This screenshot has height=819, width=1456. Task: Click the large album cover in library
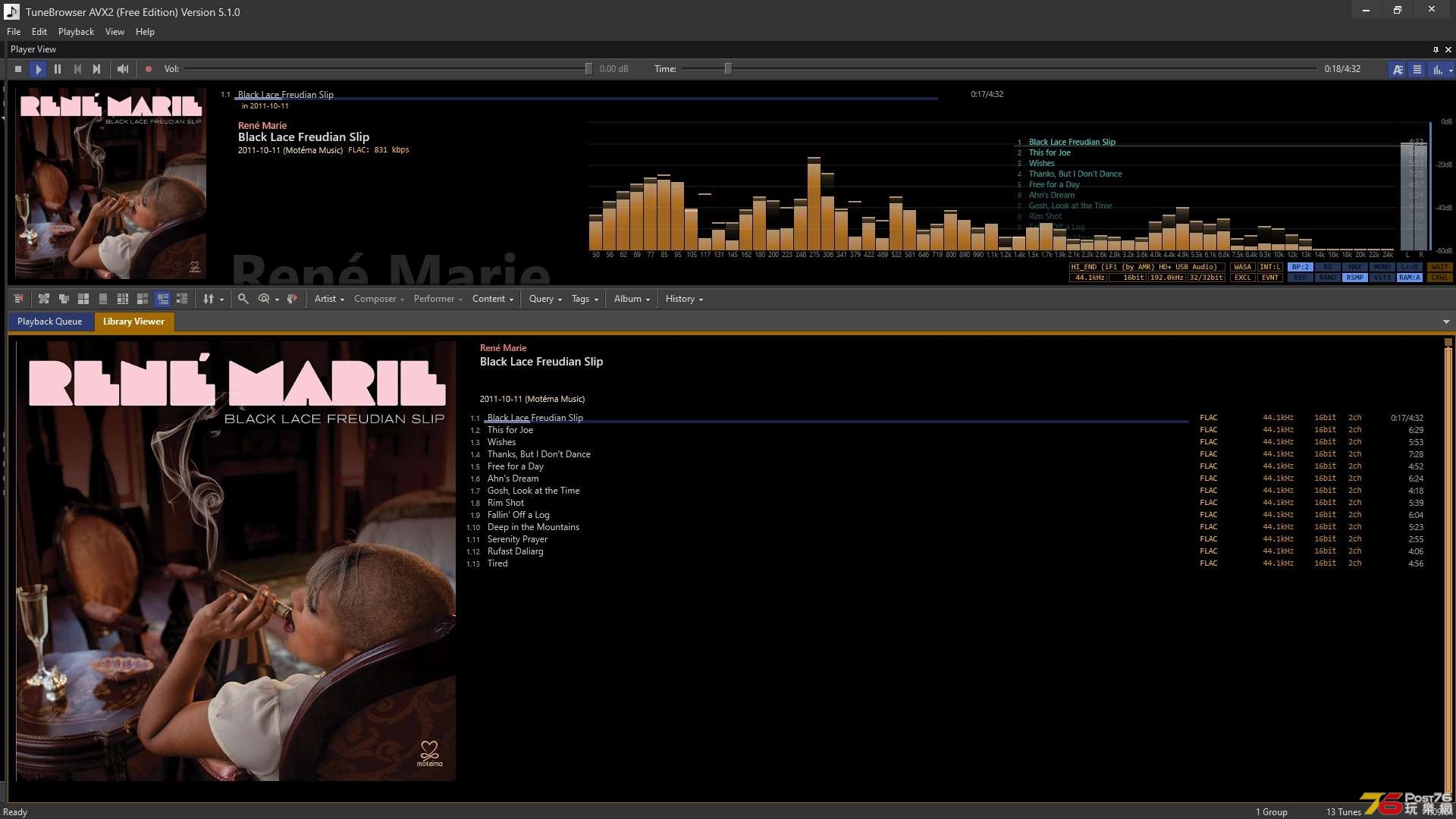pos(236,561)
